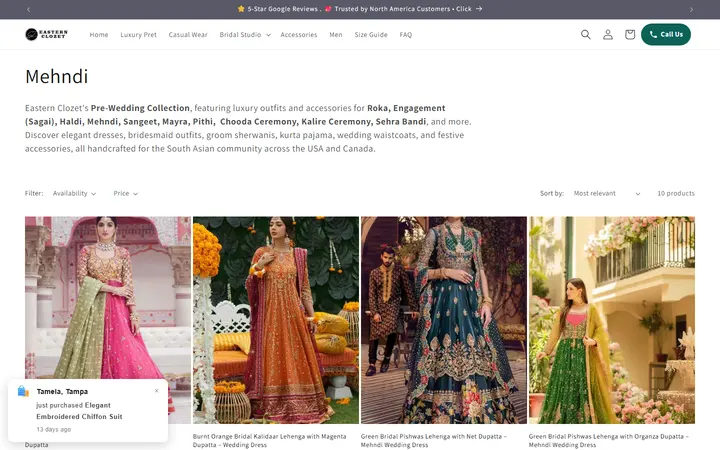Click the Mehndi page heading

(56, 76)
